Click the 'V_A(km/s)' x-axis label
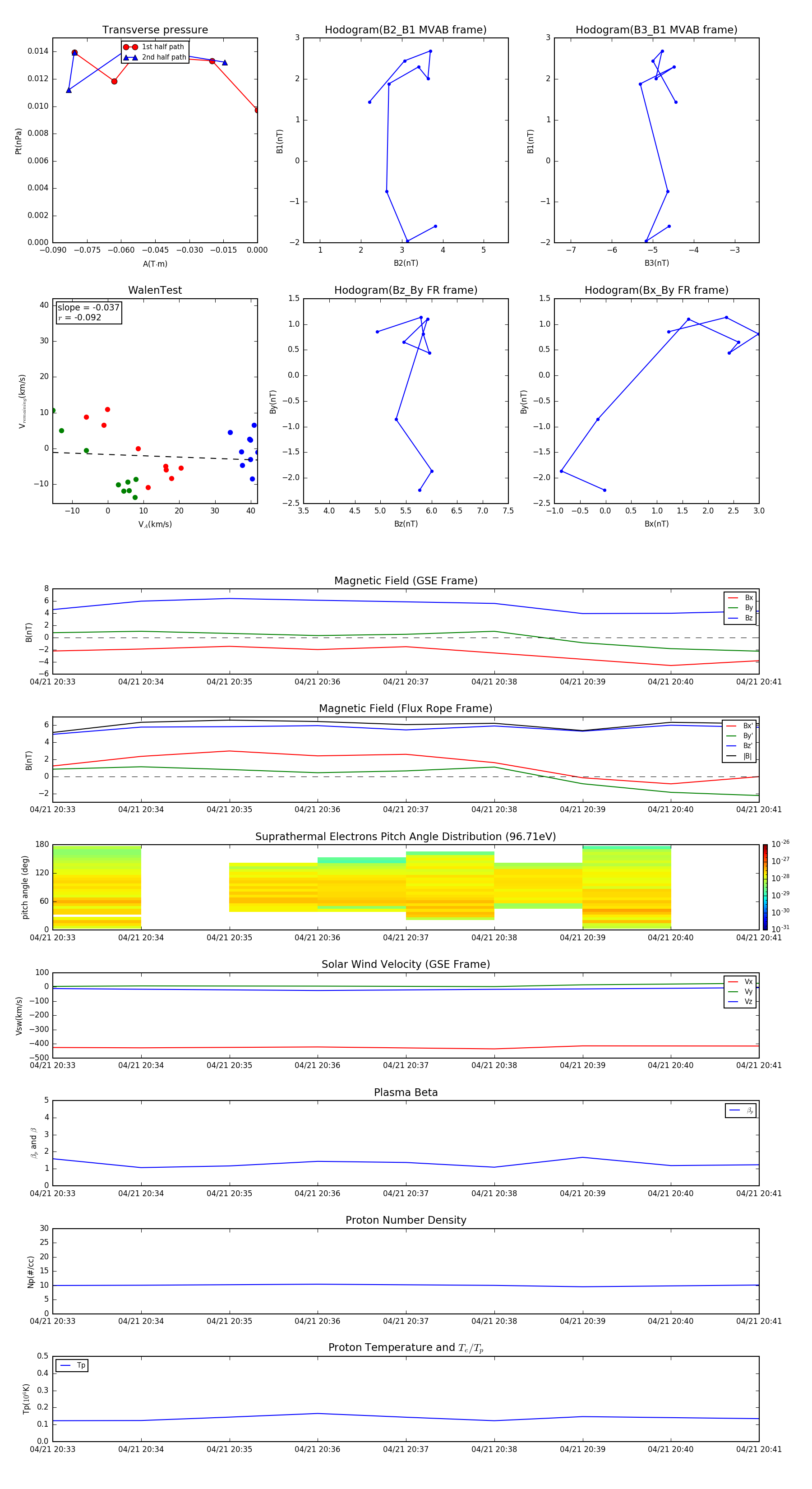 155,524
